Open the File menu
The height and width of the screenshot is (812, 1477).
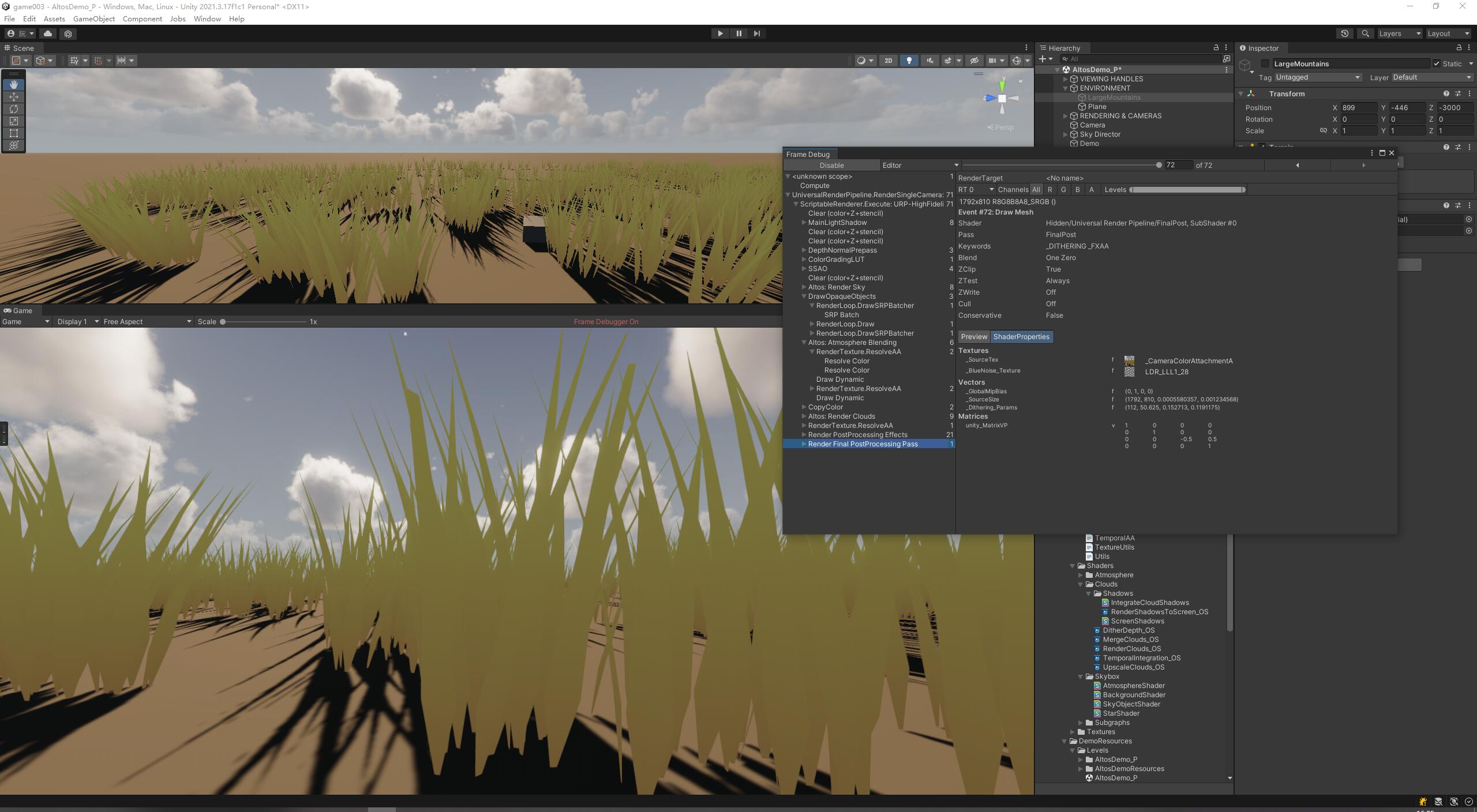pyautogui.click(x=9, y=19)
